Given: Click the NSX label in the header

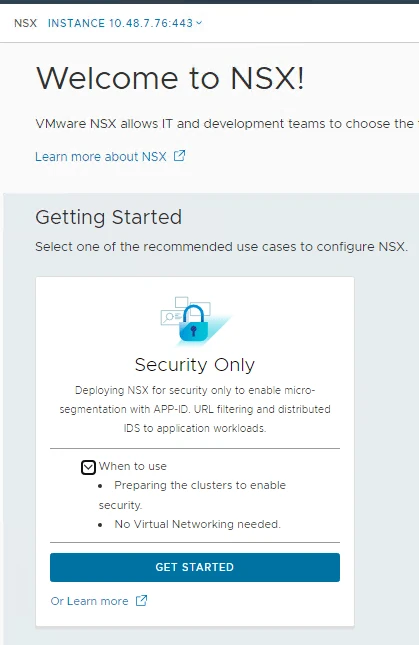Looking at the screenshot, I should pos(25,23).
